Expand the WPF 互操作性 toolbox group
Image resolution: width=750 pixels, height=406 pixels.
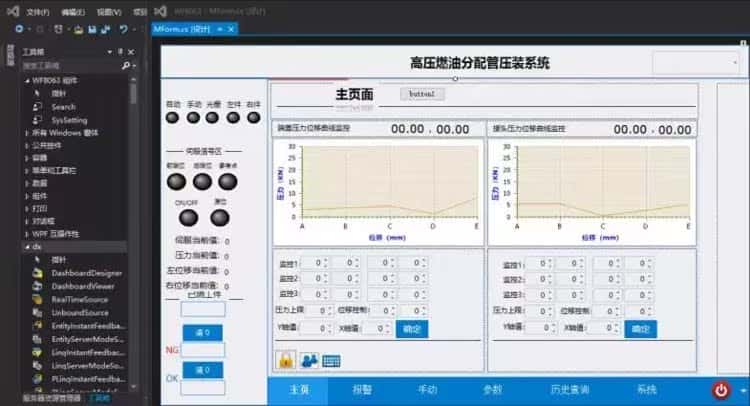(27, 234)
